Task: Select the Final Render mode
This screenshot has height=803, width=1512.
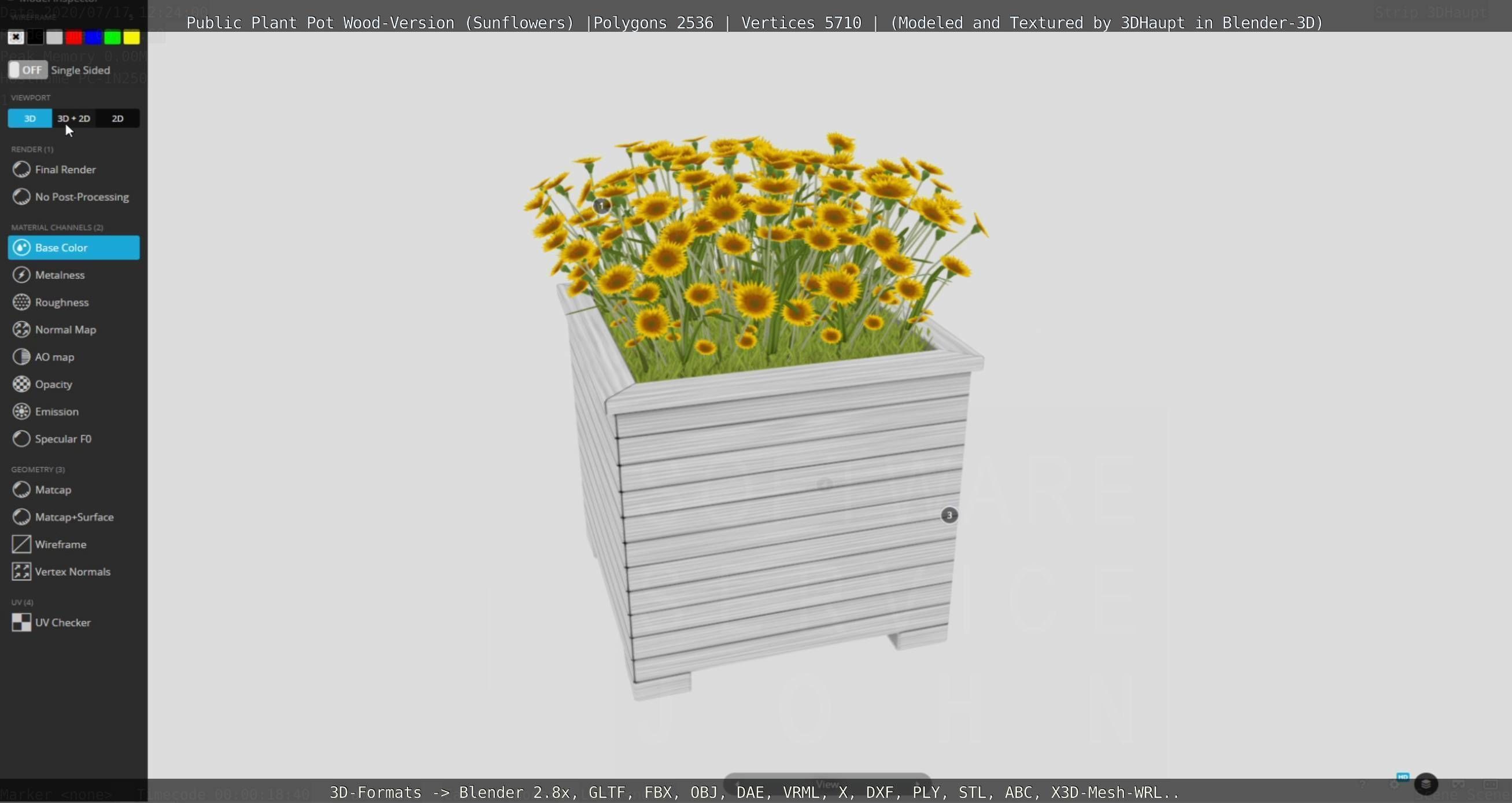Action: point(73,170)
